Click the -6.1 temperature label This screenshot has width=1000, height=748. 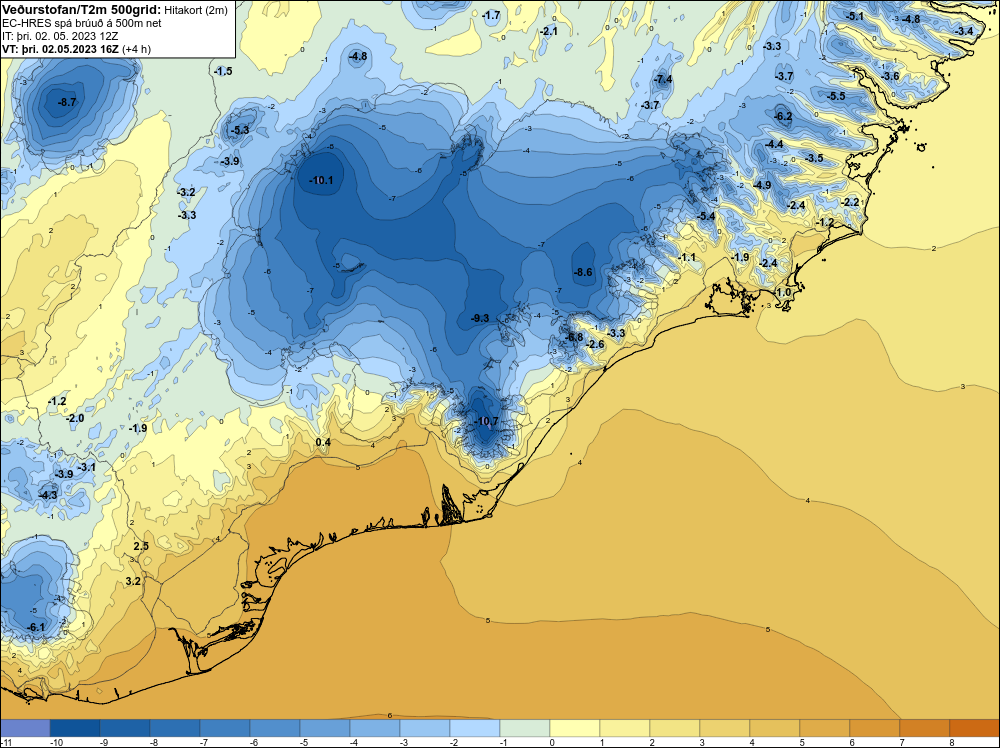click(x=36, y=627)
